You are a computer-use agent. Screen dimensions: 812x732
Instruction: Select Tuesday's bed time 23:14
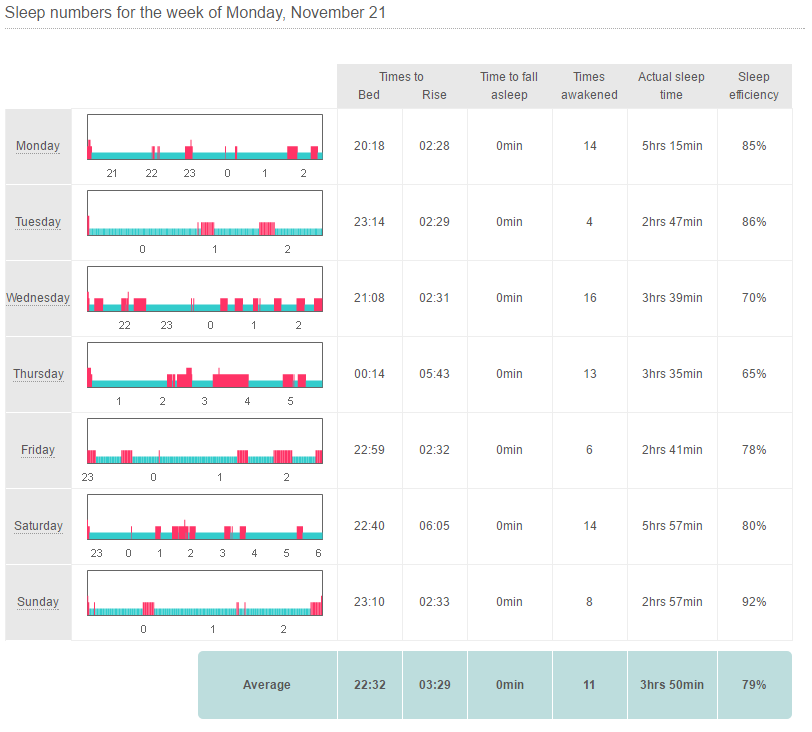click(x=369, y=222)
